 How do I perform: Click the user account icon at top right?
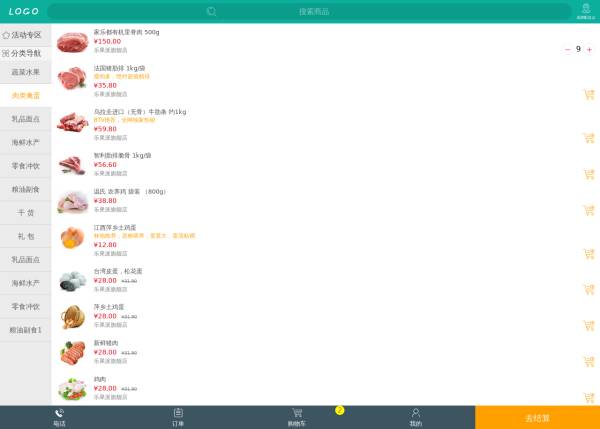tap(585, 11)
